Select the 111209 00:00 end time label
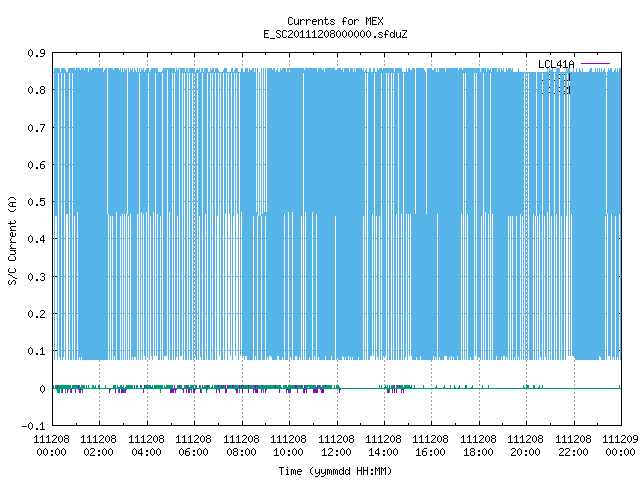 click(x=620, y=446)
